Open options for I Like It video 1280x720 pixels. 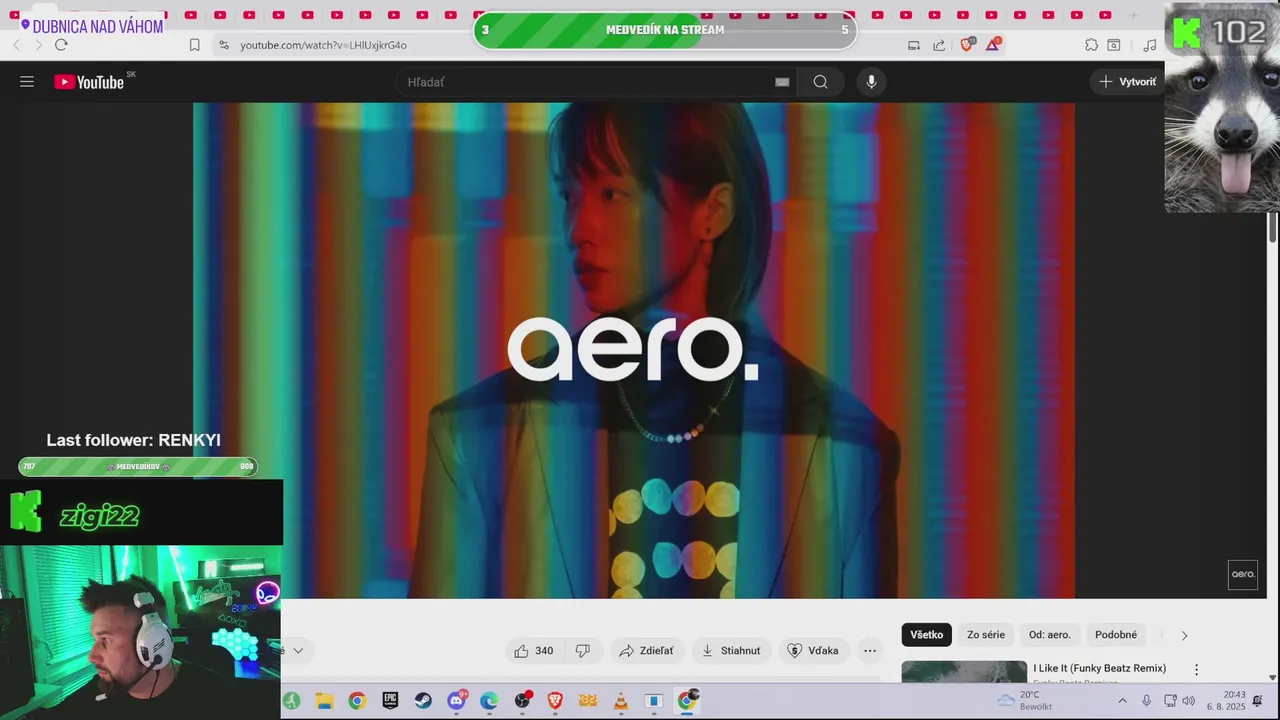click(x=1196, y=670)
